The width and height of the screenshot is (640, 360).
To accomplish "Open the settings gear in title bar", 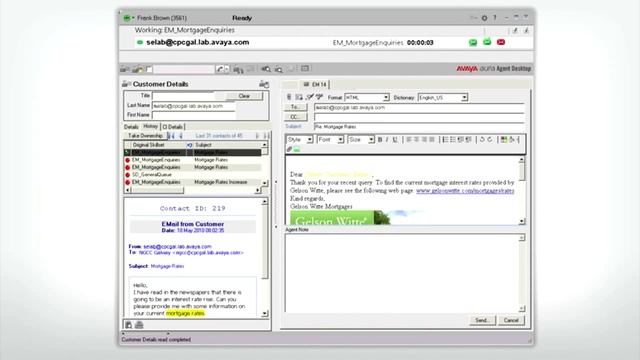I will point(484,18).
